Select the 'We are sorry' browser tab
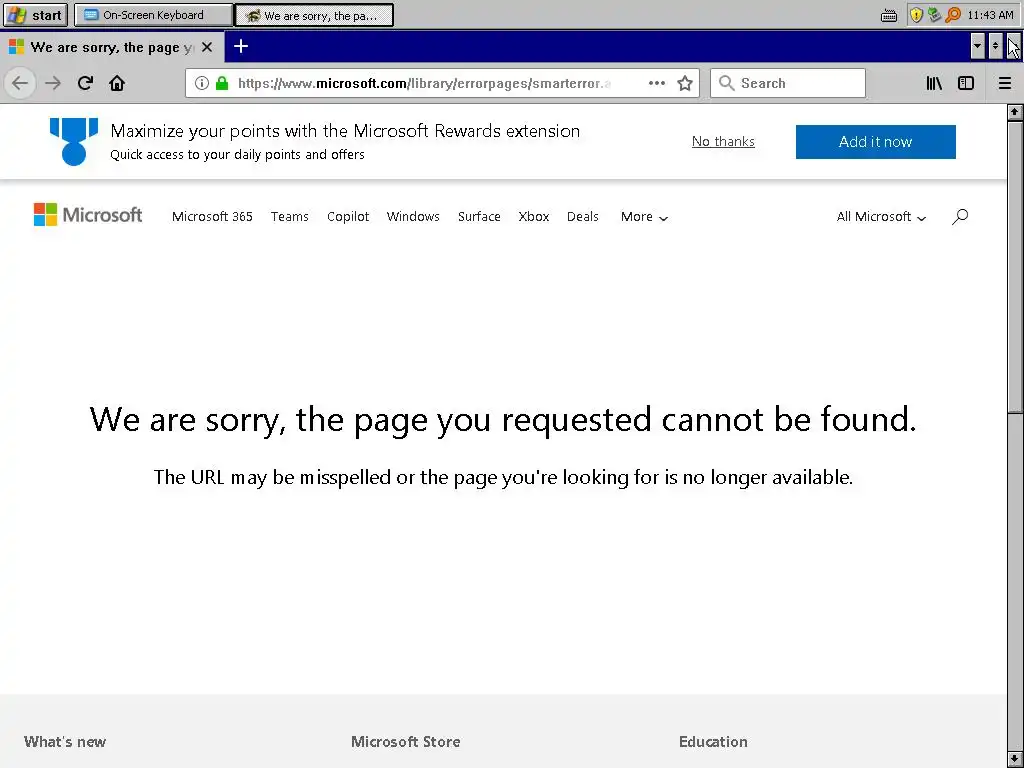 112,47
